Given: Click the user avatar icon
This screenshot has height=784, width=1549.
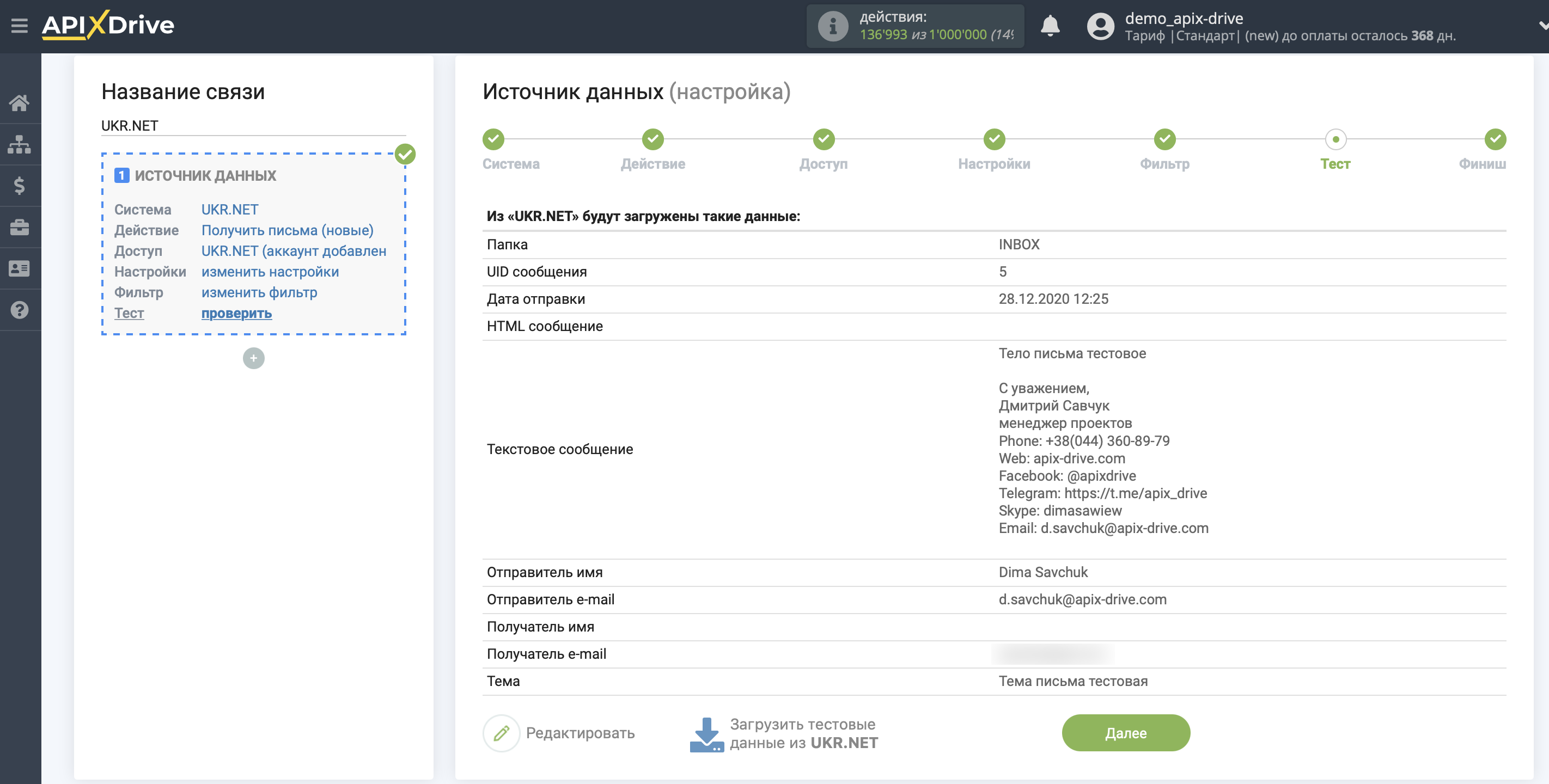Looking at the screenshot, I should point(1100,27).
